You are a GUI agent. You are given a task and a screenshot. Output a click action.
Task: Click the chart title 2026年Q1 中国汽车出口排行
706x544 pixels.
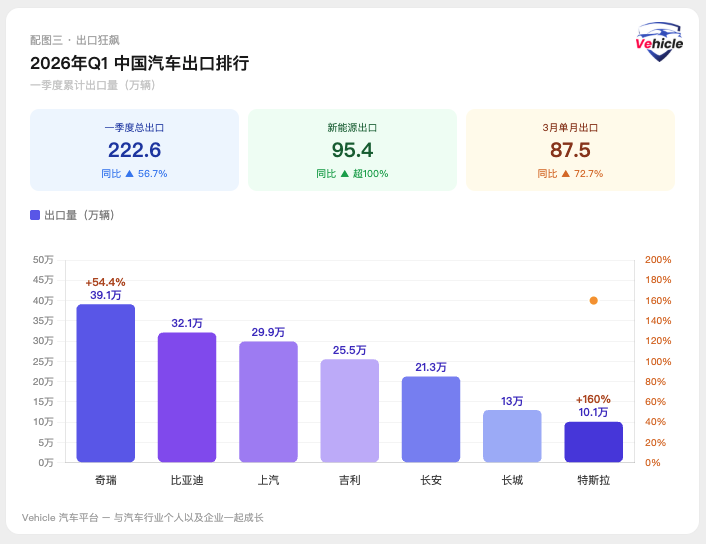(x=139, y=63)
